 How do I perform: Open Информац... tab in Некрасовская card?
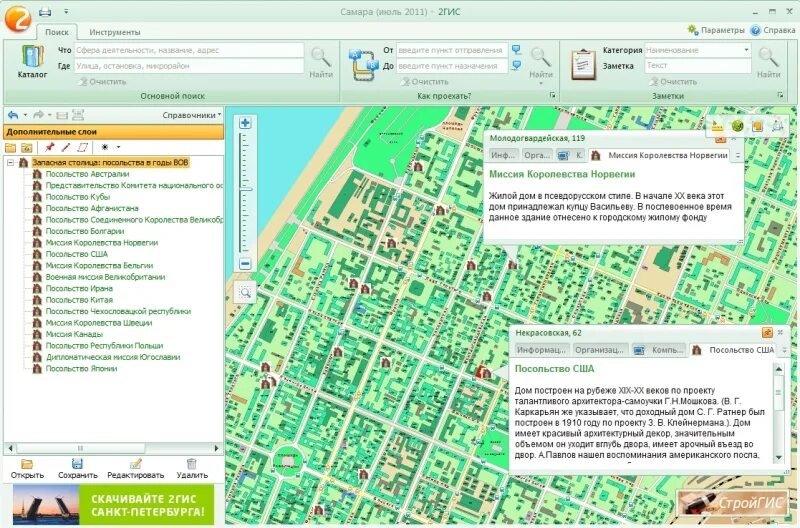pyautogui.click(x=541, y=350)
